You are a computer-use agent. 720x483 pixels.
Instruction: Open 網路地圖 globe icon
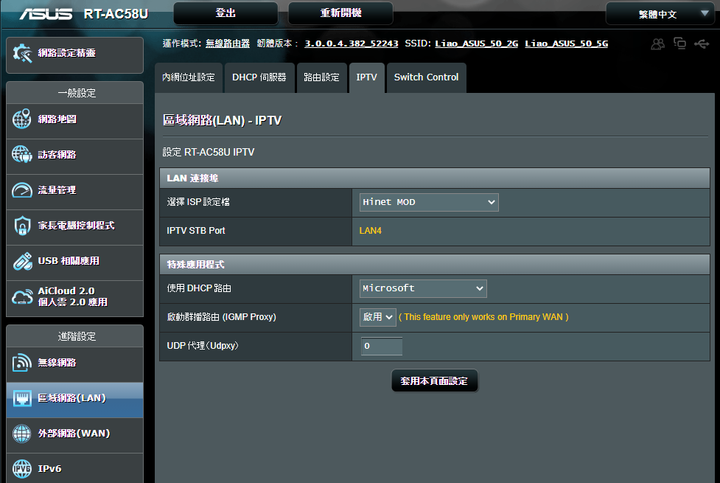22,119
